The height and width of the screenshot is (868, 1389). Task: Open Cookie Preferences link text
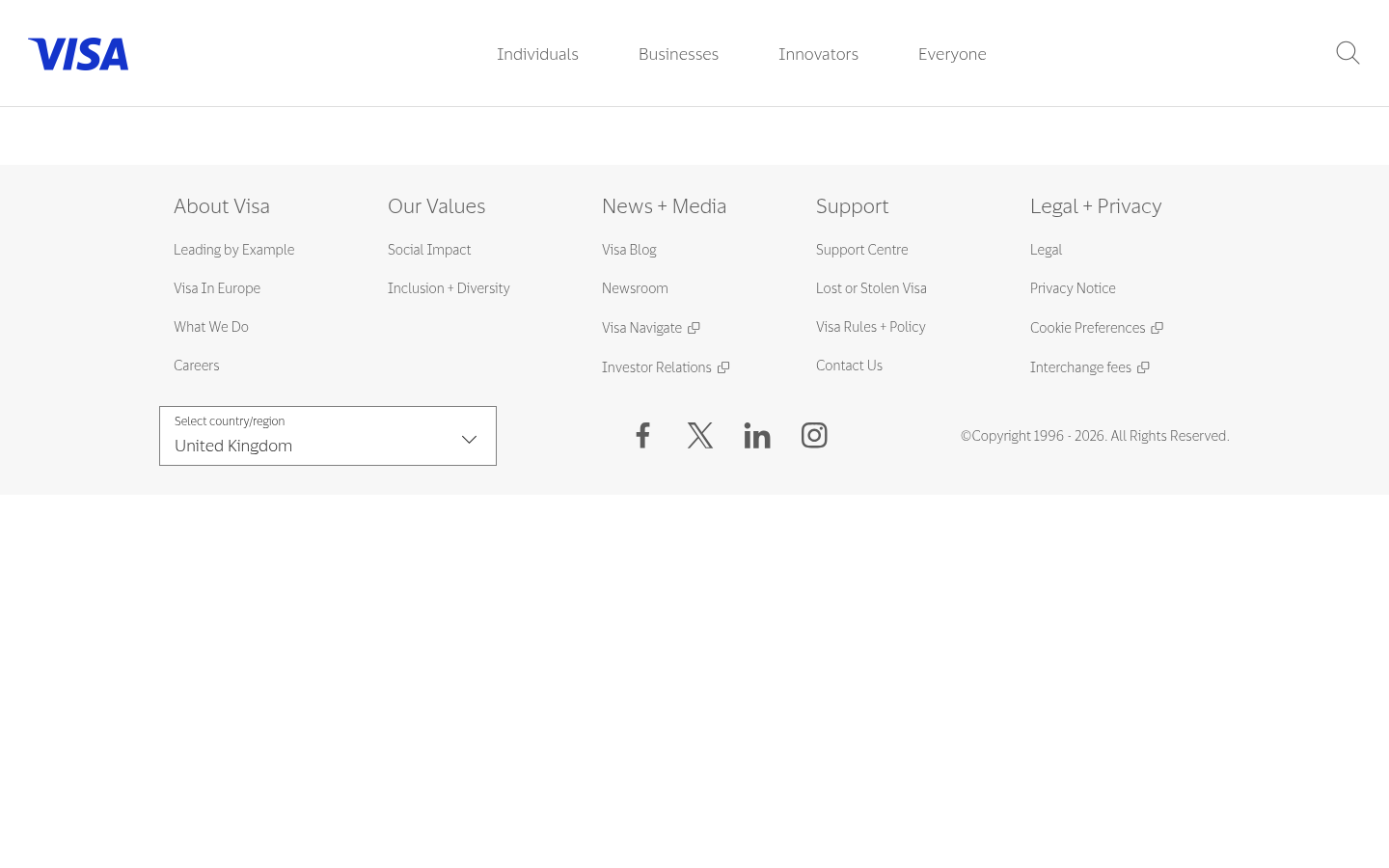click(1088, 328)
